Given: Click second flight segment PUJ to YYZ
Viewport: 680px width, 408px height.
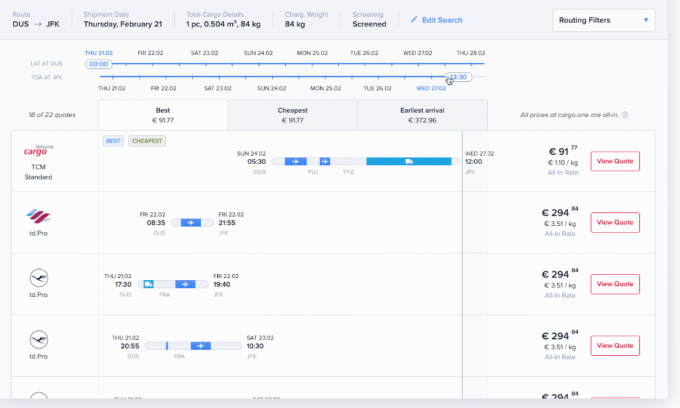Looking at the screenshot, I should click(325, 161).
